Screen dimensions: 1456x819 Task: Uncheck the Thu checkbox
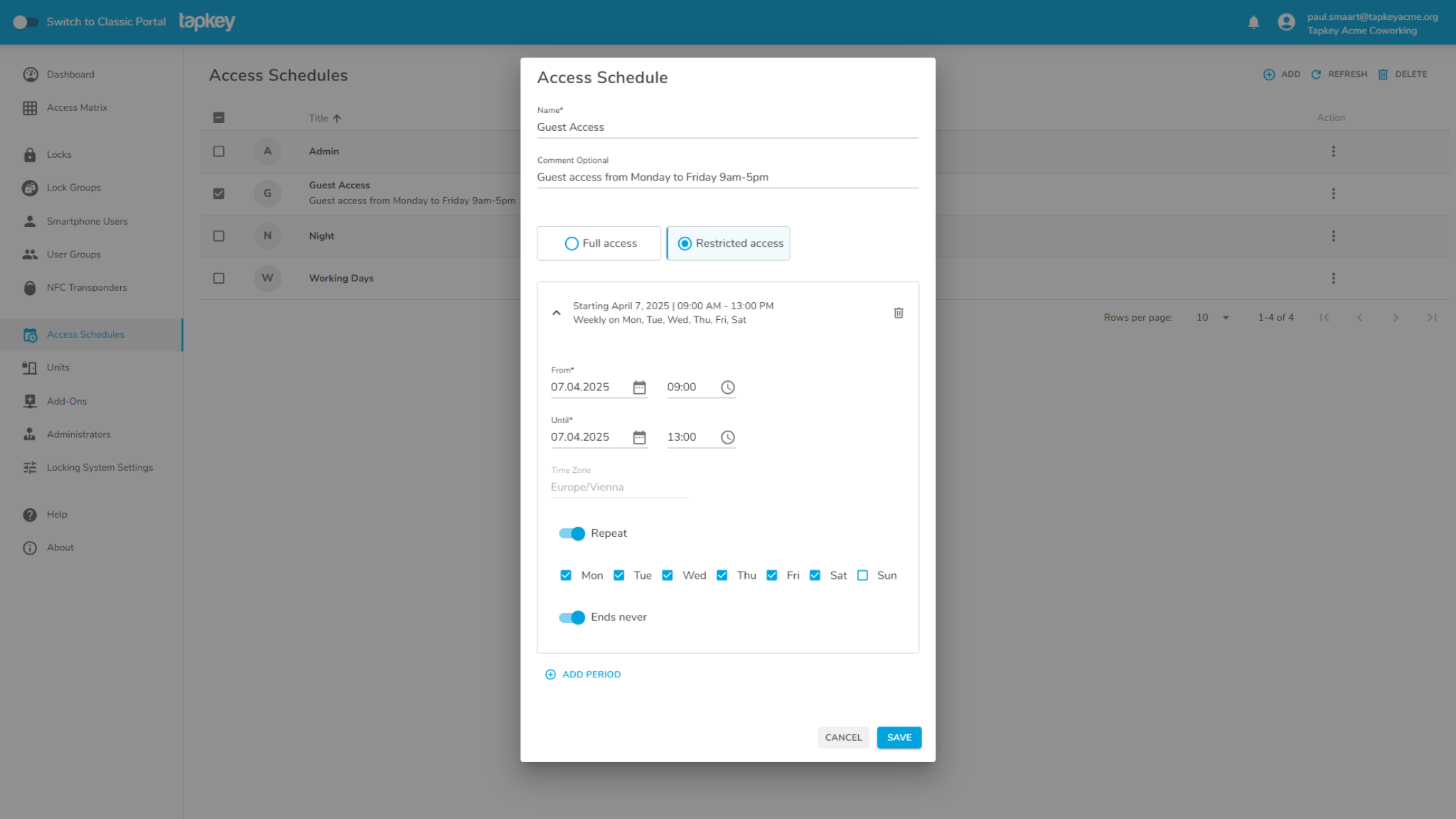tap(722, 576)
